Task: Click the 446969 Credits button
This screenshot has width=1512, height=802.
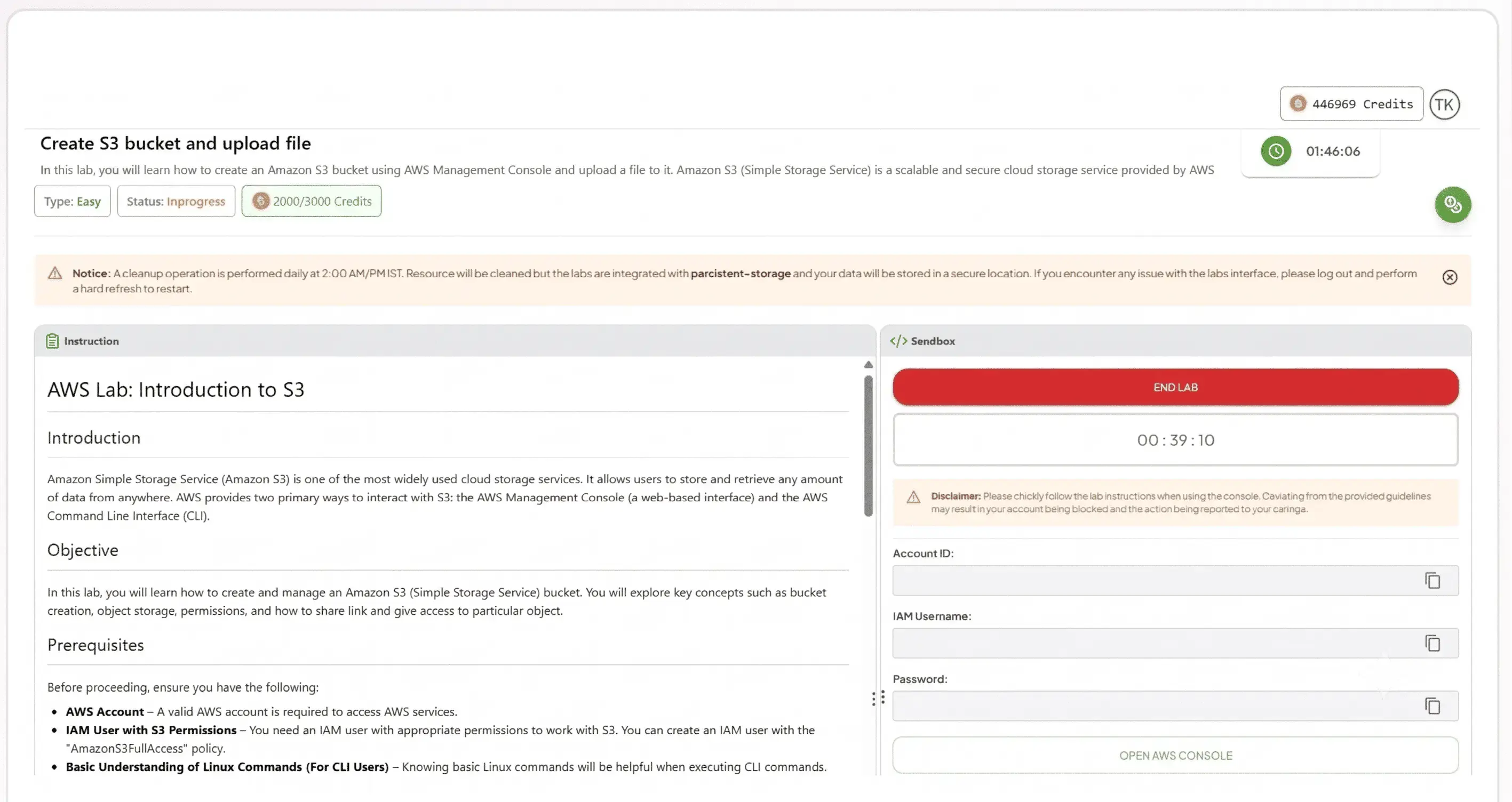Action: [1351, 104]
